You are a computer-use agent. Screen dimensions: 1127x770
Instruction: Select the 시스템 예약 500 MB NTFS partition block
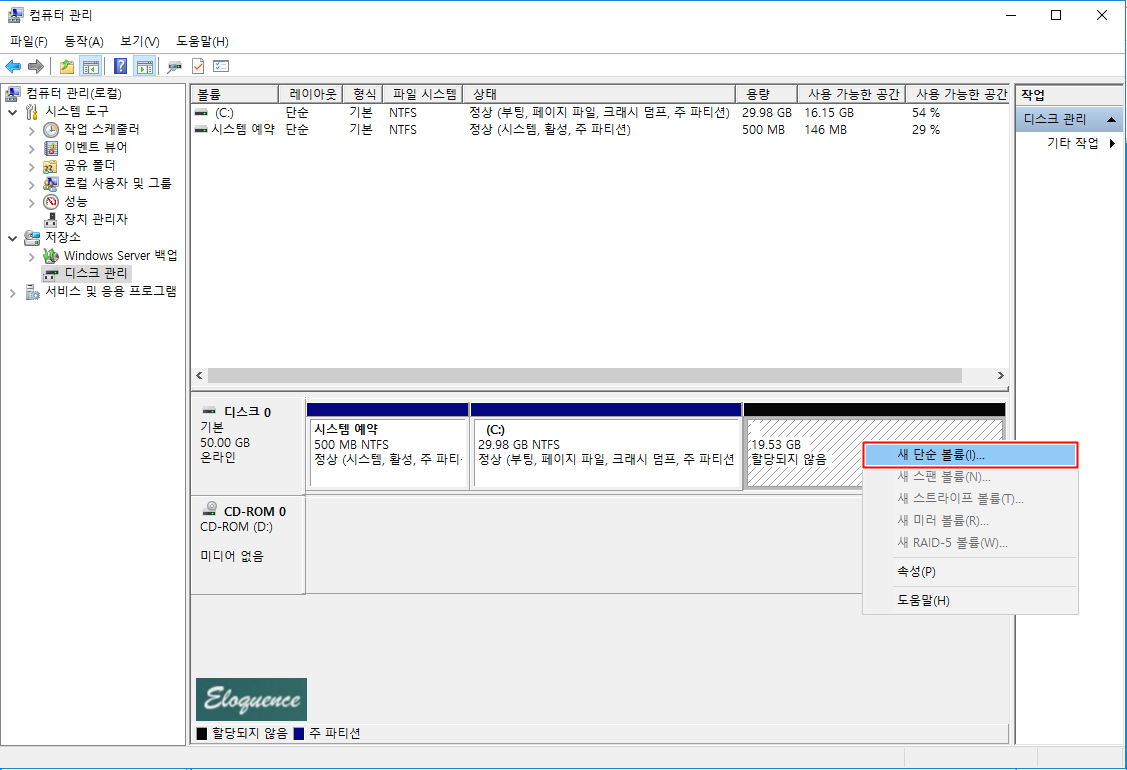tap(388, 446)
